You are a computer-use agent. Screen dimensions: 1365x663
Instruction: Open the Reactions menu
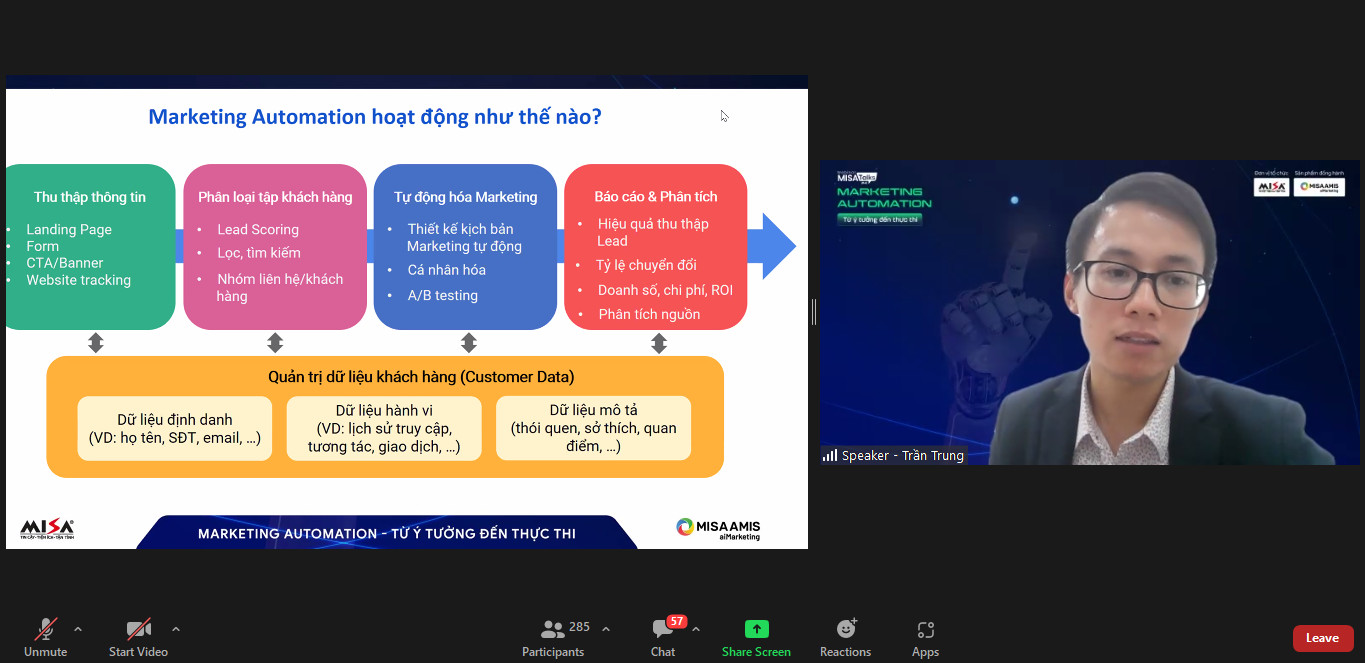[x=845, y=638]
